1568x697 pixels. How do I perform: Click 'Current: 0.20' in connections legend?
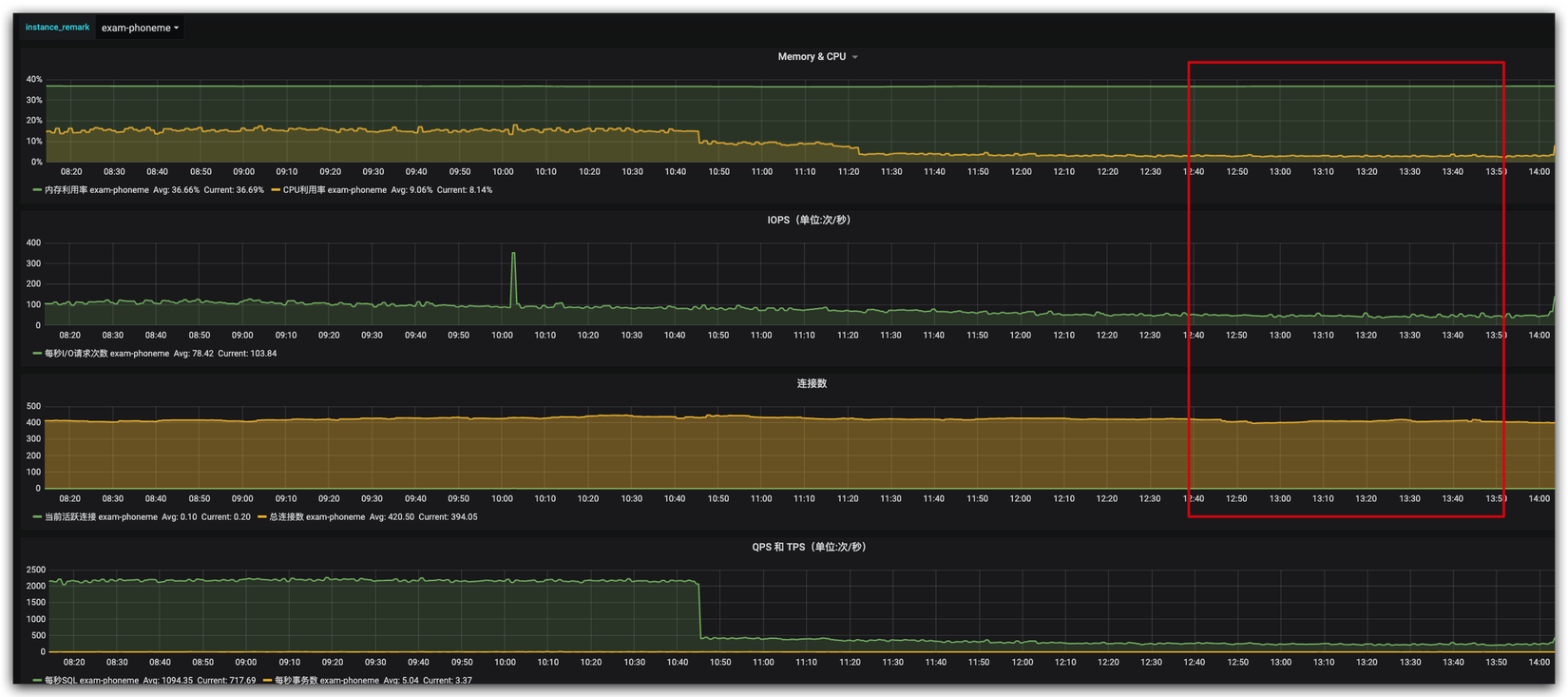226,517
